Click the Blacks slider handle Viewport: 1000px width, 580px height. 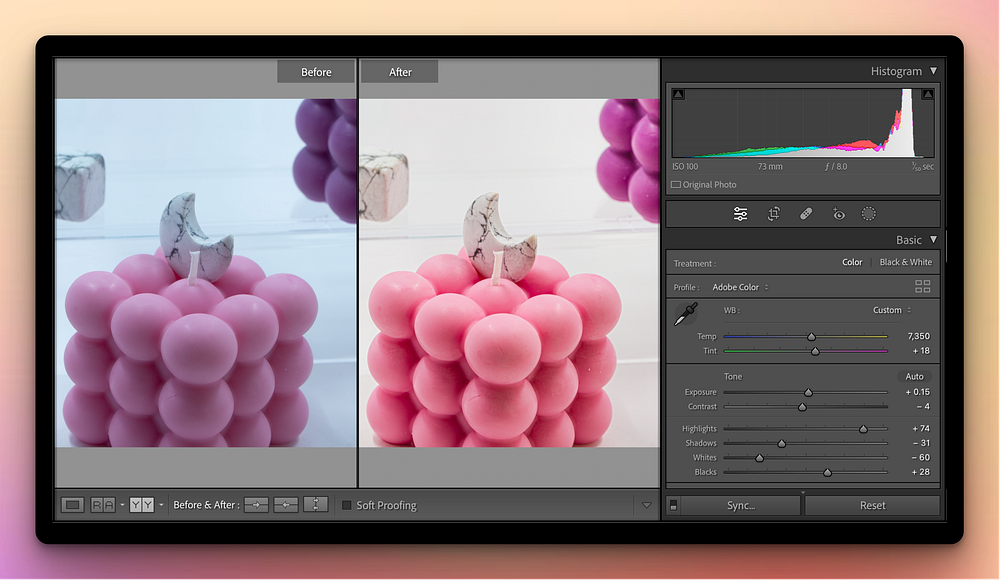(827, 472)
